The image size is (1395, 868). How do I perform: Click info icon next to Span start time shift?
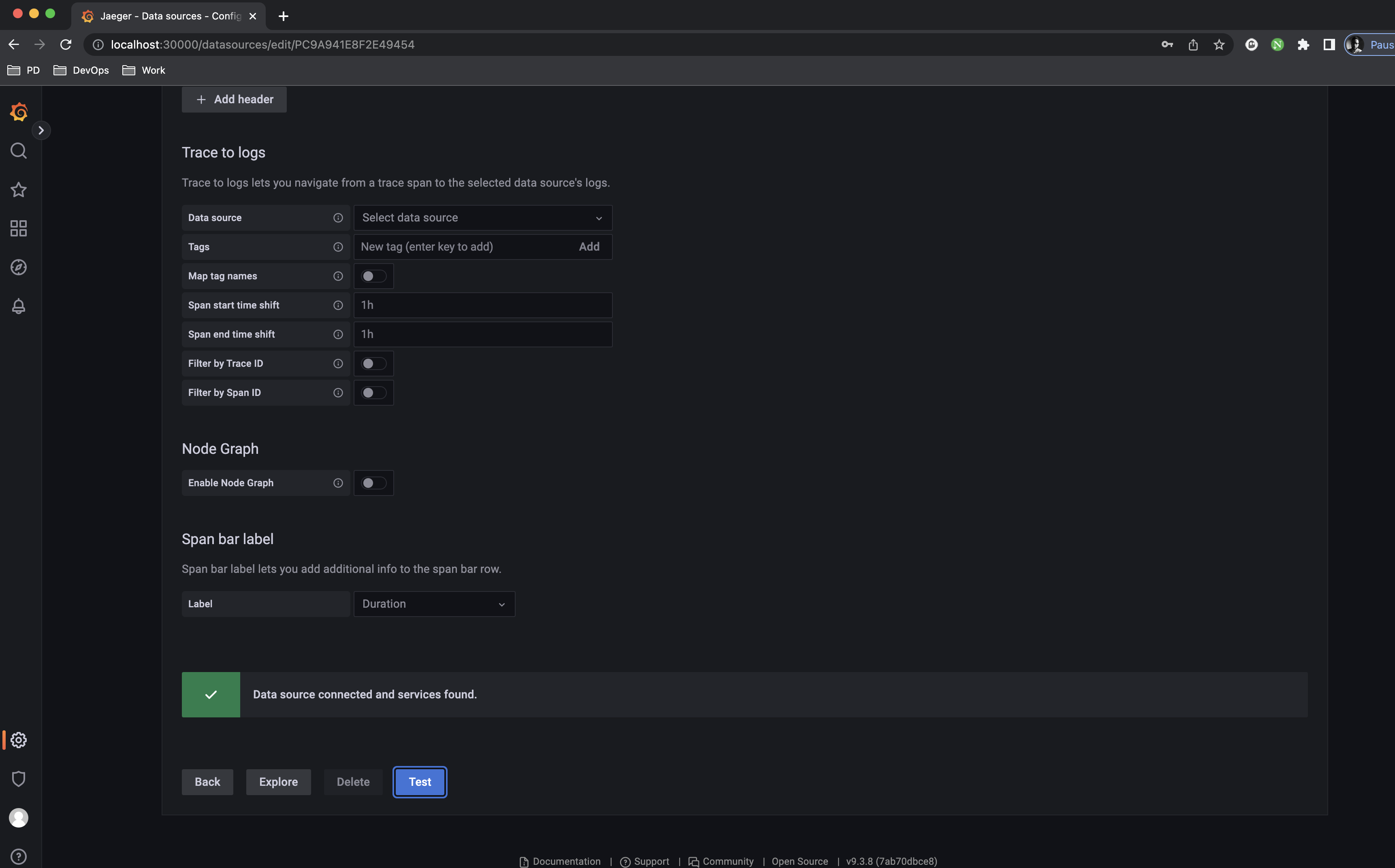coord(338,305)
